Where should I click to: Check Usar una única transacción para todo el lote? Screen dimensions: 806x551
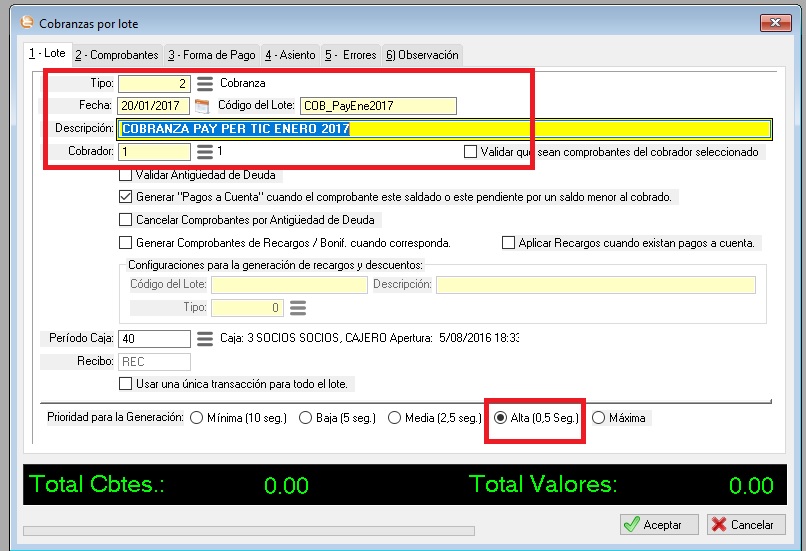pos(125,384)
